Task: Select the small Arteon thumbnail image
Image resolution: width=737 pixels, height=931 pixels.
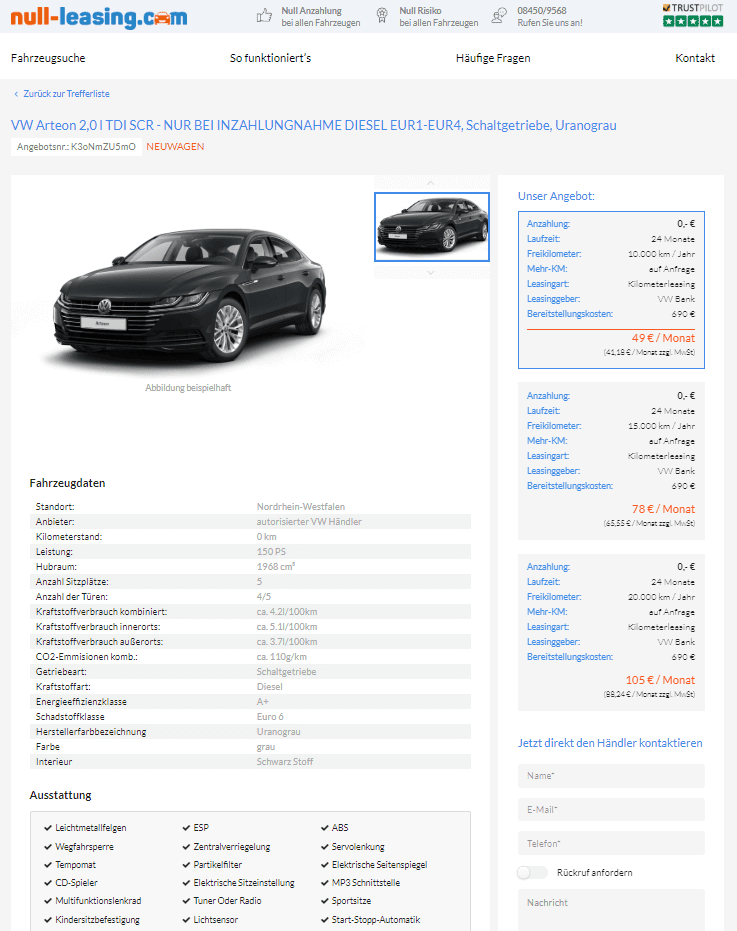Action: tap(432, 227)
